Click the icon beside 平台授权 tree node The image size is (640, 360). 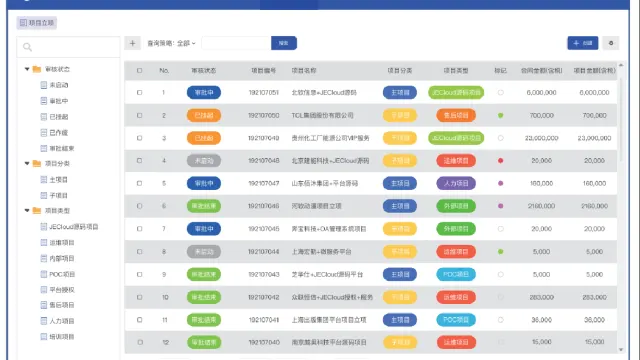tap(44, 290)
